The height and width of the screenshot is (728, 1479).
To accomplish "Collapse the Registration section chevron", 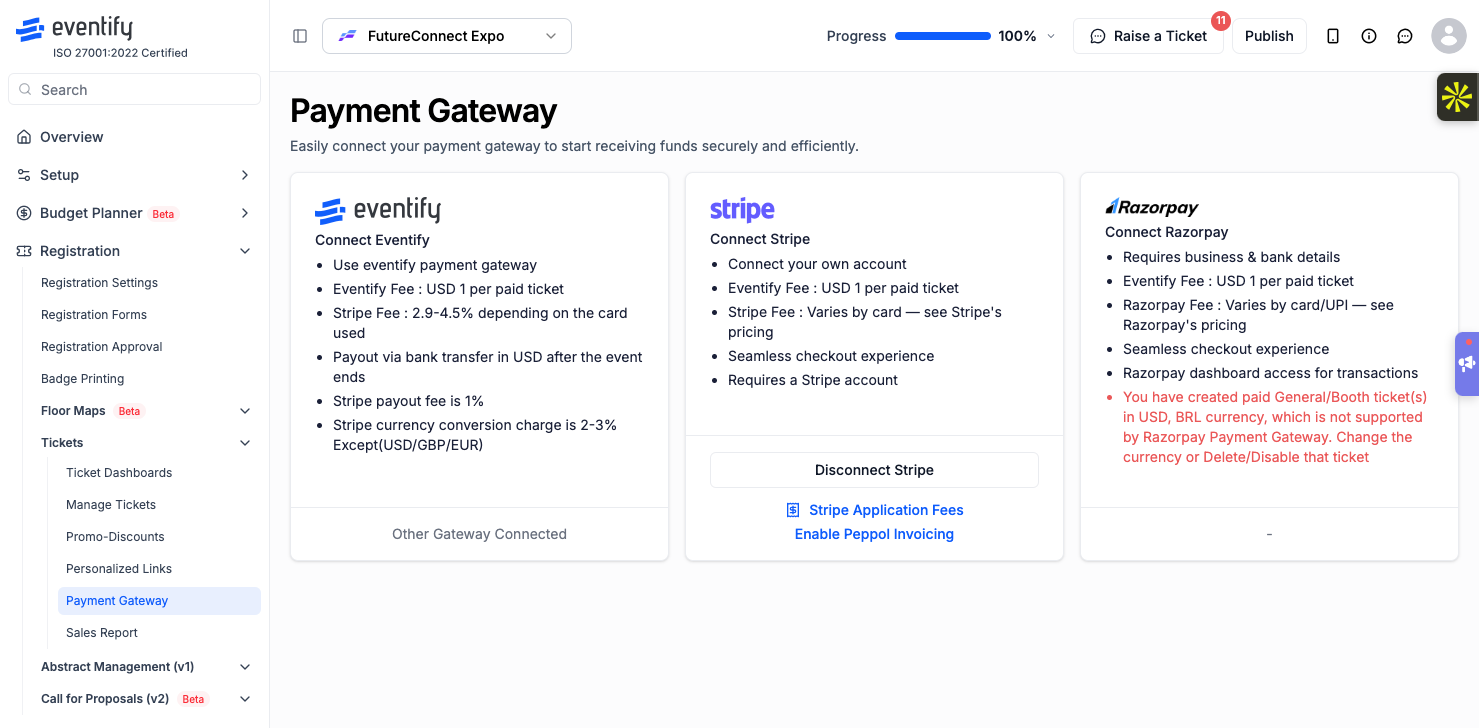I will click(245, 251).
